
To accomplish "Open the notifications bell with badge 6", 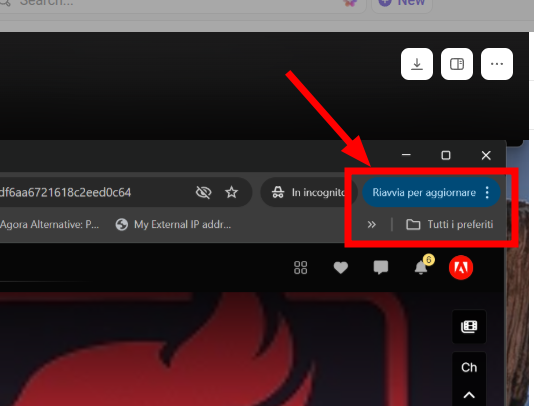I will [422, 267].
